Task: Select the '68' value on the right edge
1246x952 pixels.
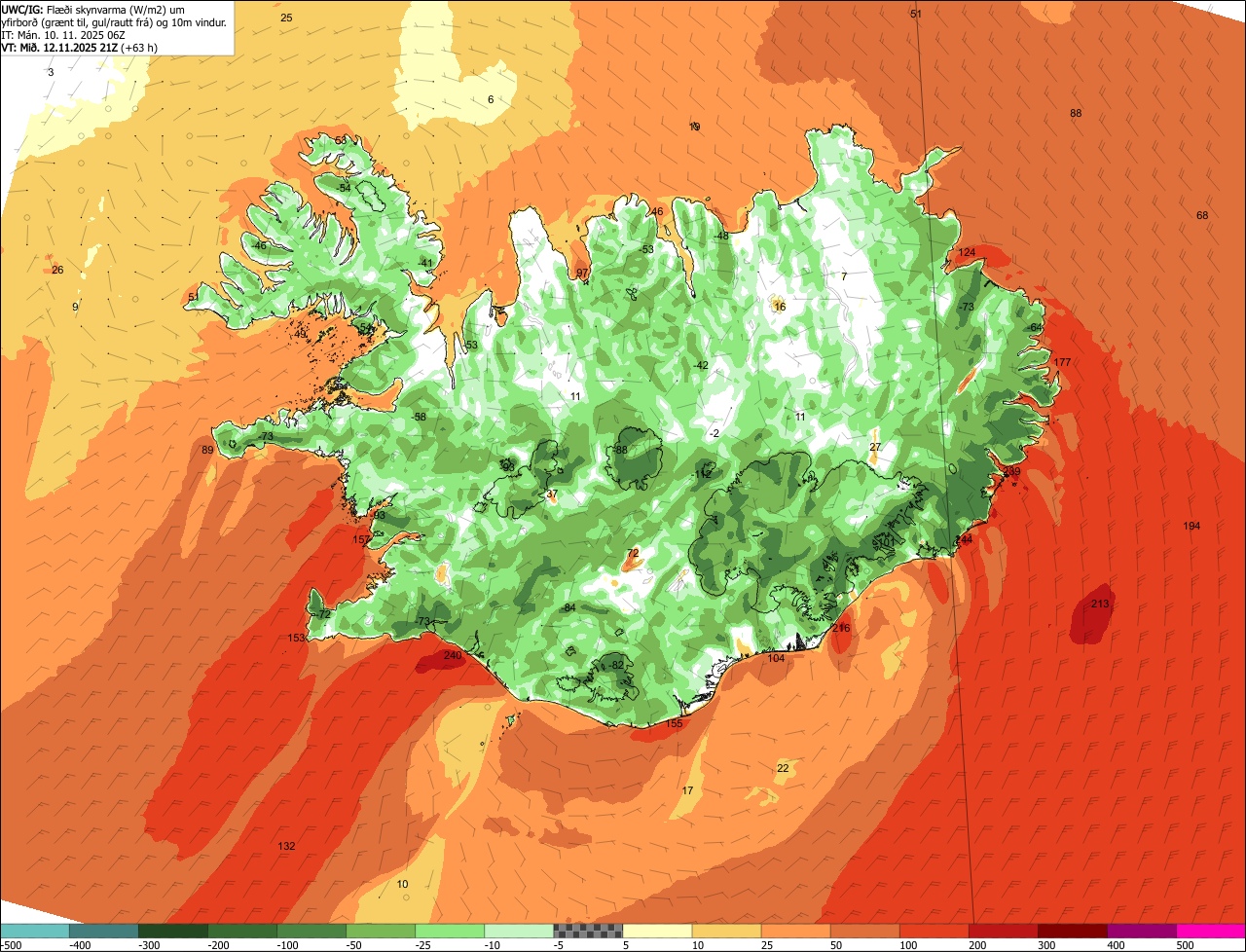Action: 1202,215
